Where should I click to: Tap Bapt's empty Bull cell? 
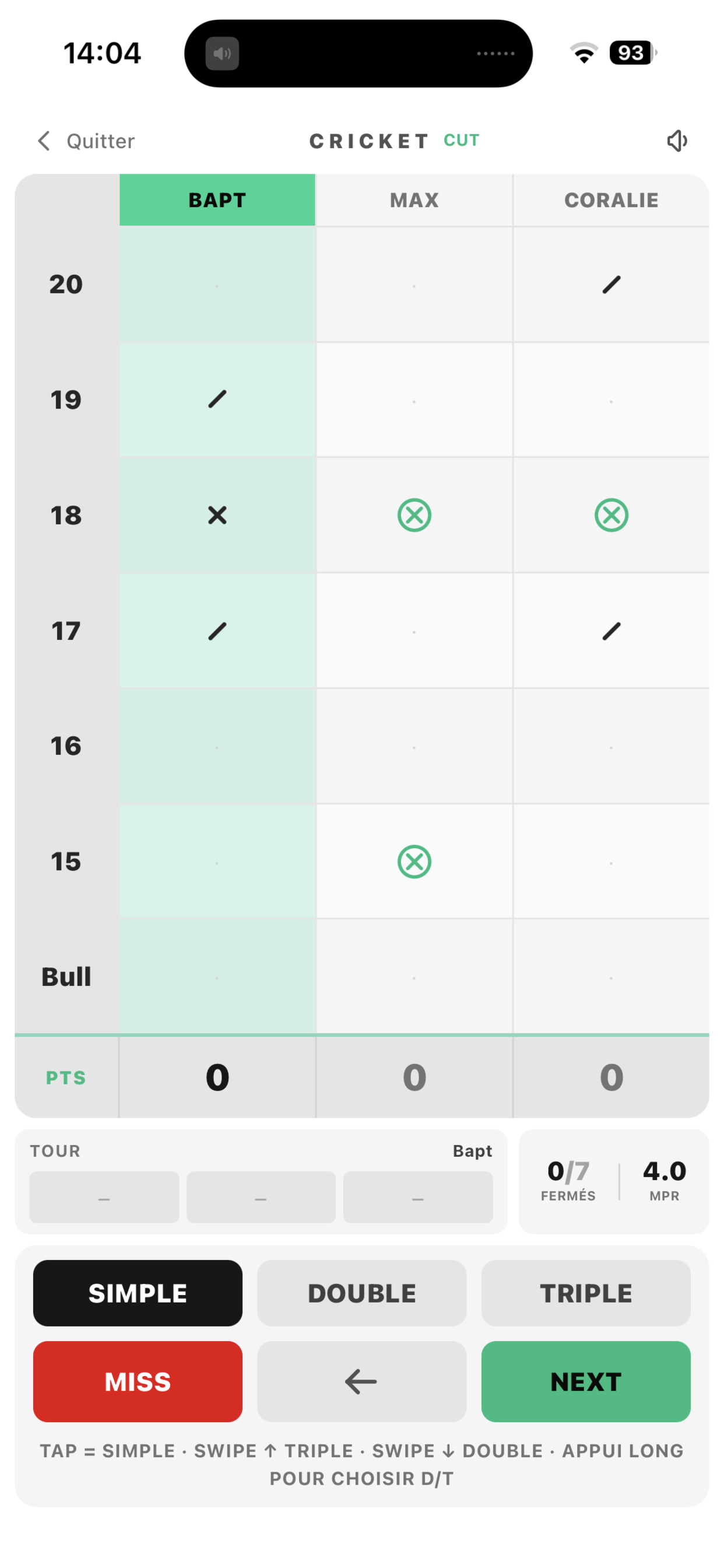[217, 977]
